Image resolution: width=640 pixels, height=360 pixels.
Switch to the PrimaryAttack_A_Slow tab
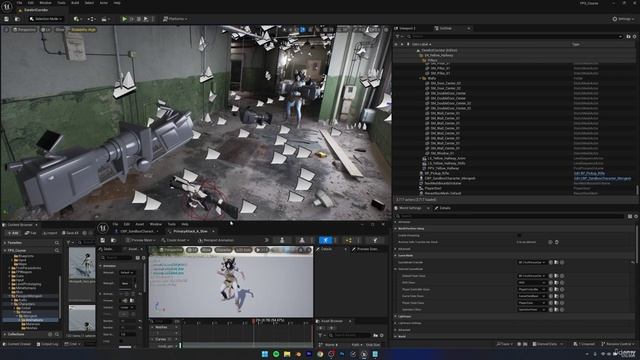191,231
